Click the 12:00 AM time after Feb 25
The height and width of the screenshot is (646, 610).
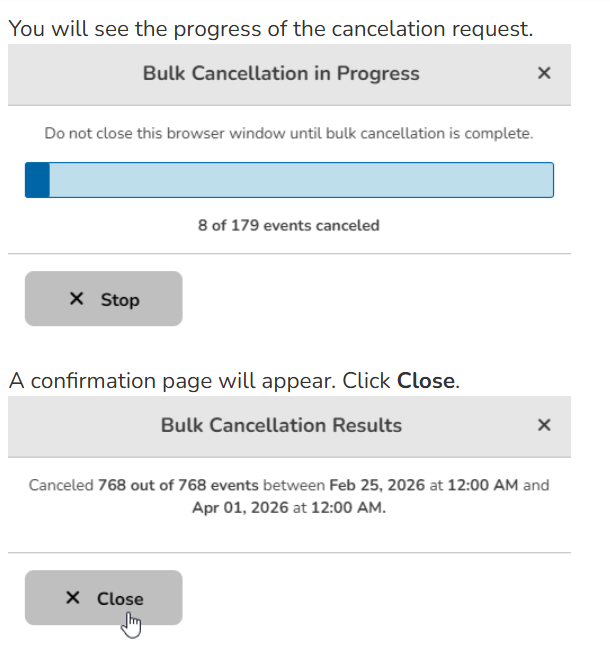pos(483,485)
